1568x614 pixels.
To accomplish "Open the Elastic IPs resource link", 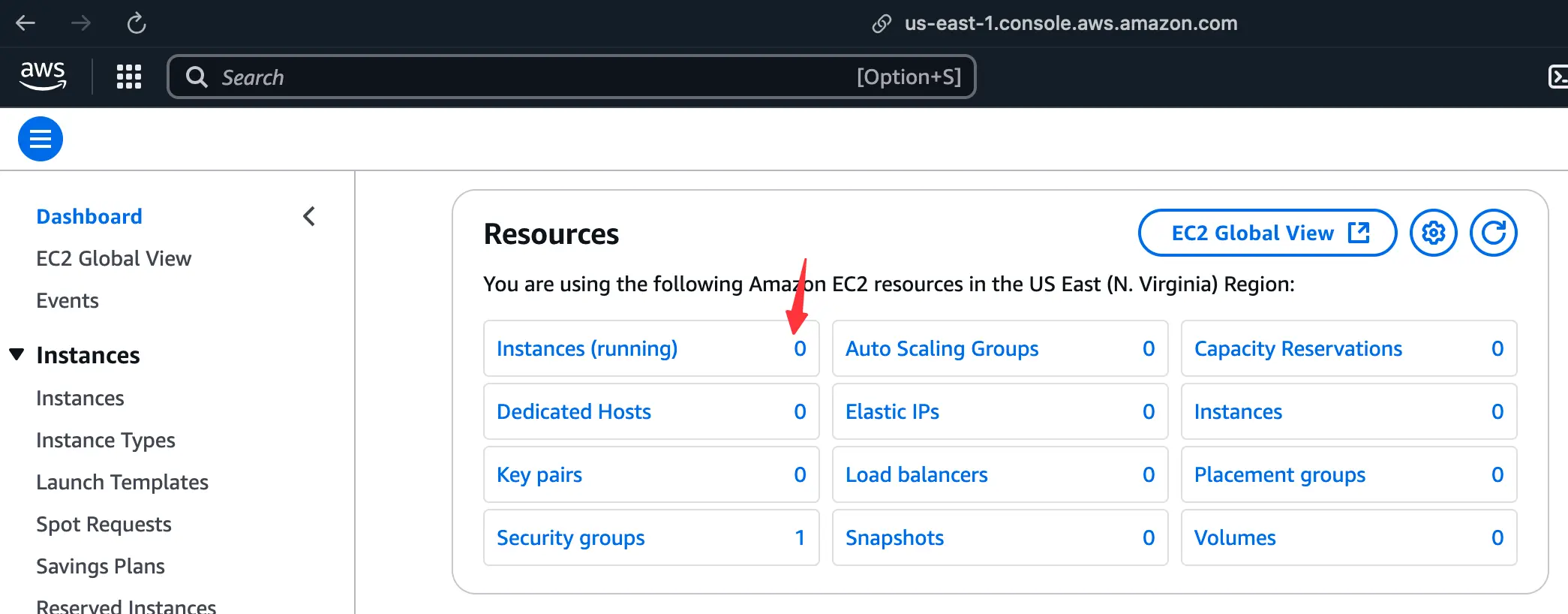I will coord(892,411).
